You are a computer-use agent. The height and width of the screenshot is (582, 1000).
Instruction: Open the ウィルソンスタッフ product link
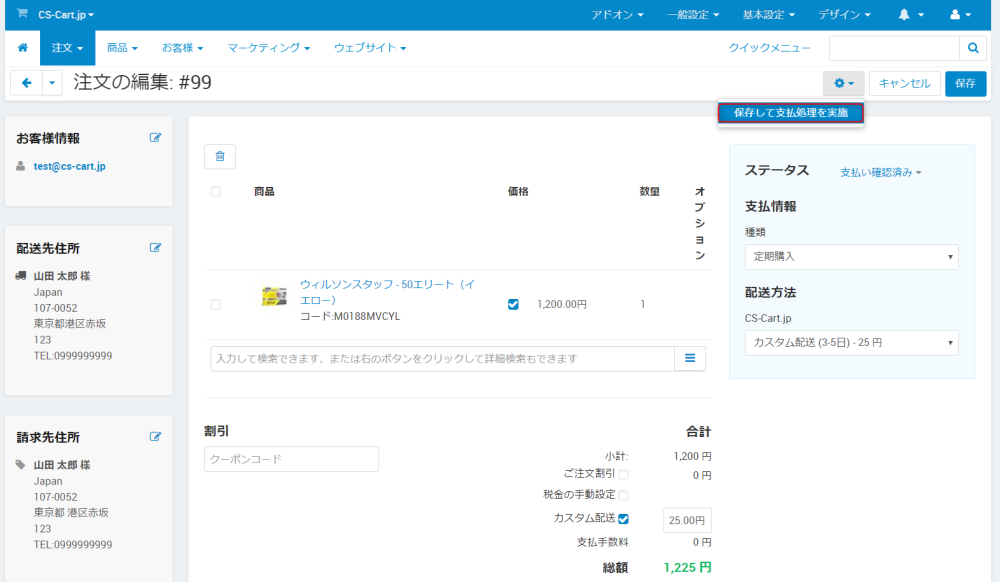coord(388,292)
